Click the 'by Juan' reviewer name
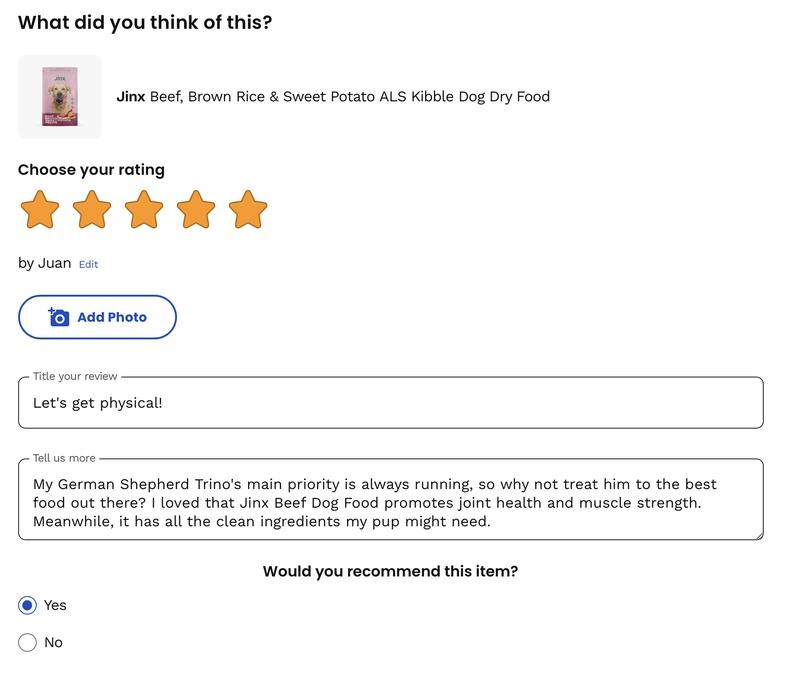This screenshot has width=800, height=689. click(x=45, y=263)
